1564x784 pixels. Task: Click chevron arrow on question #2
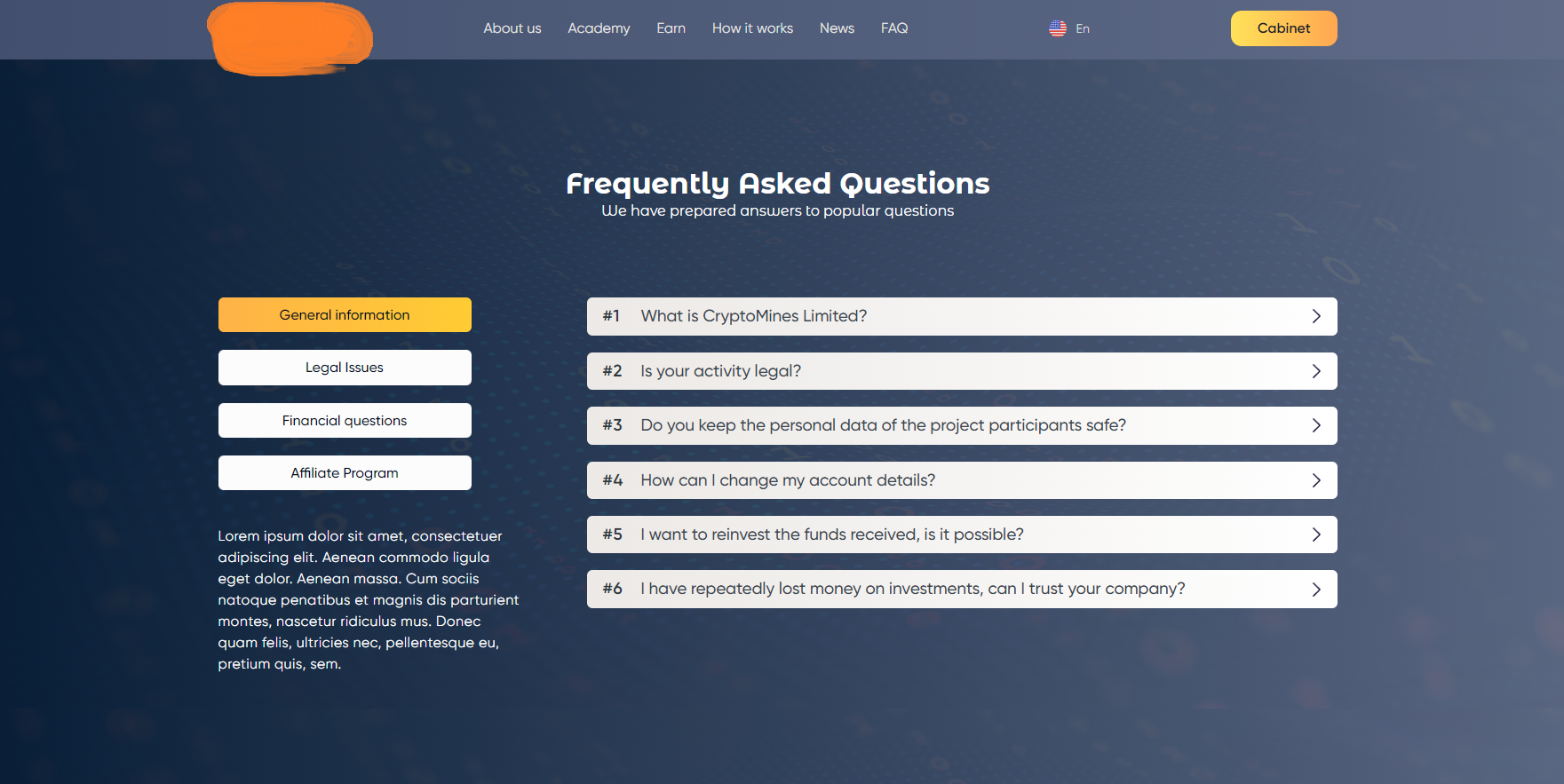tap(1316, 371)
